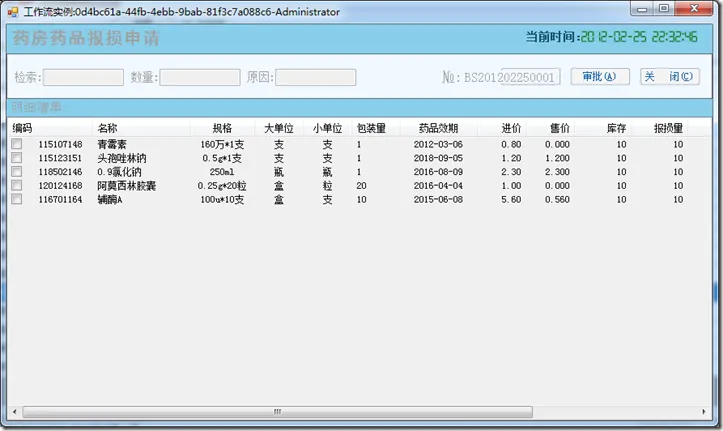
Task: Click the window application icon in title bar
Action: click(13, 12)
